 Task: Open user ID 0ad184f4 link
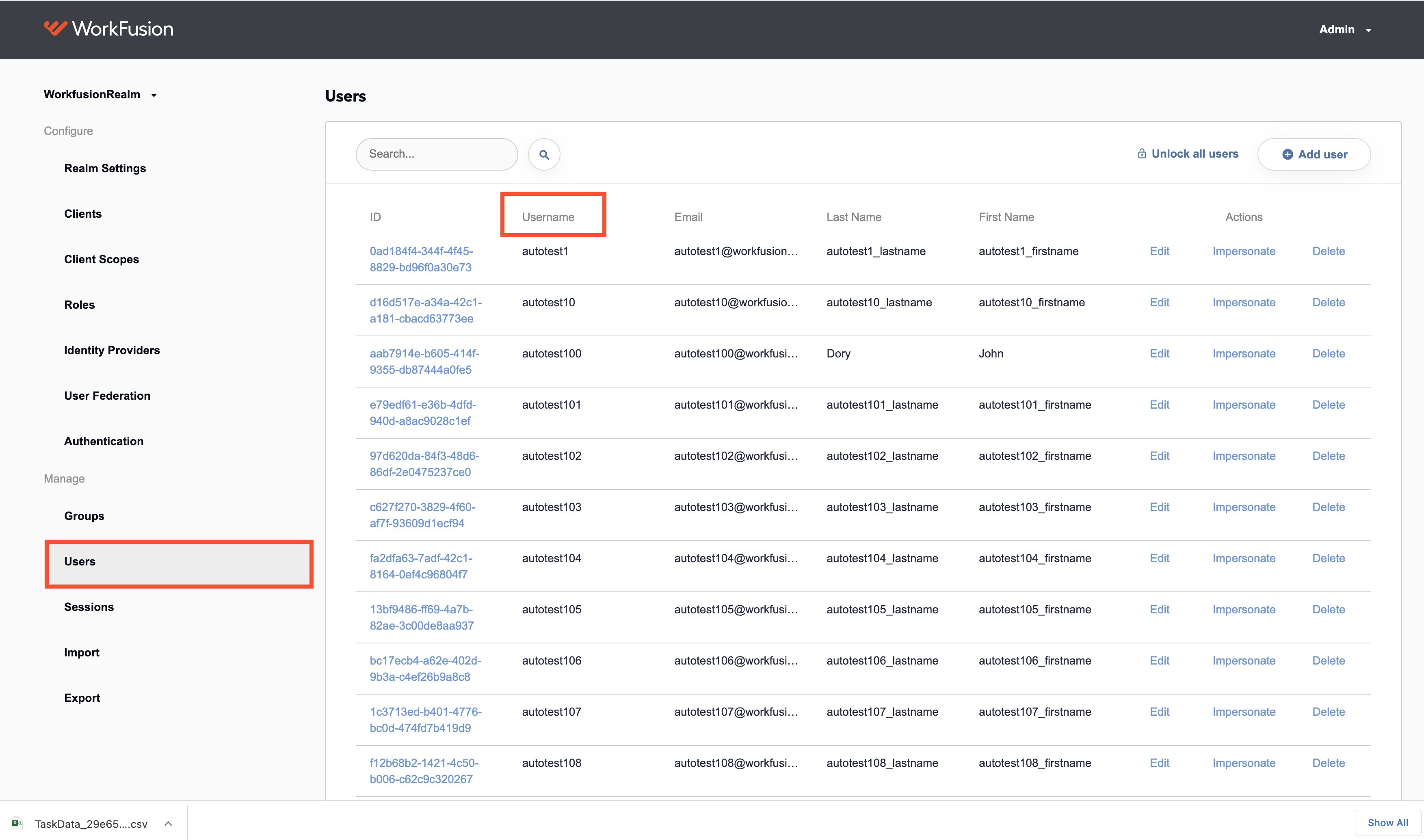pos(421,259)
